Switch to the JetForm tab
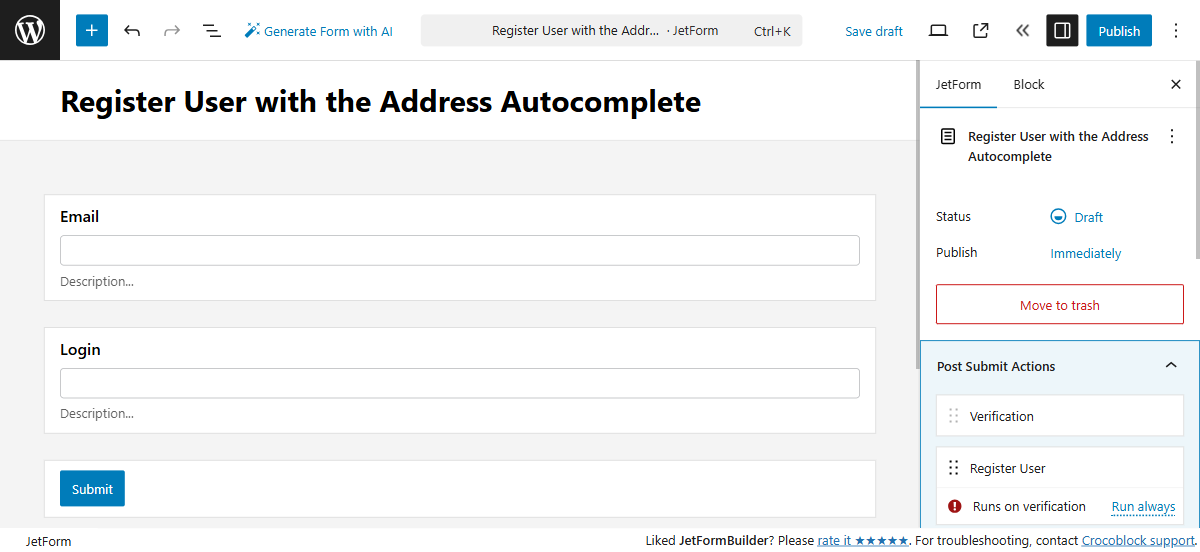The height and width of the screenshot is (552, 1200). pyautogui.click(x=958, y=85)
